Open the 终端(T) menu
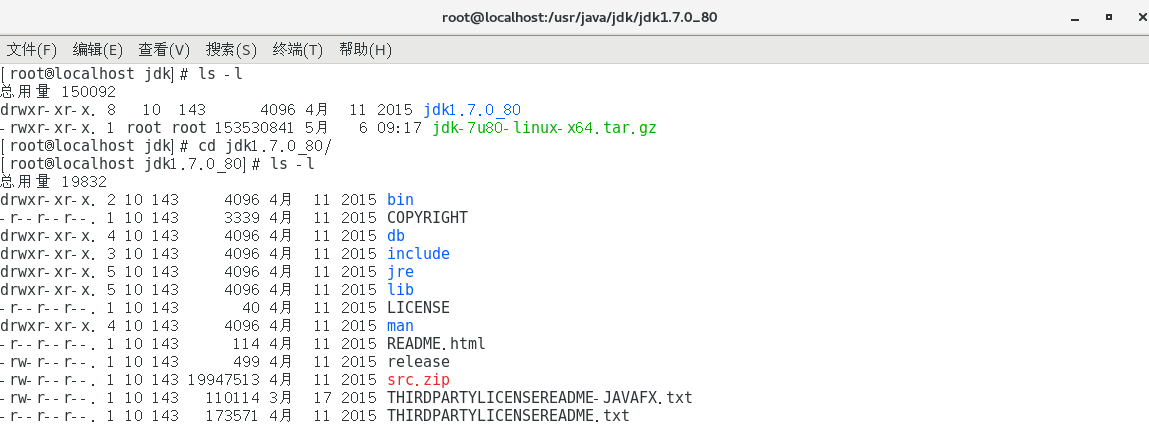Screen dimensions: 1149x425 coord(298,50)
